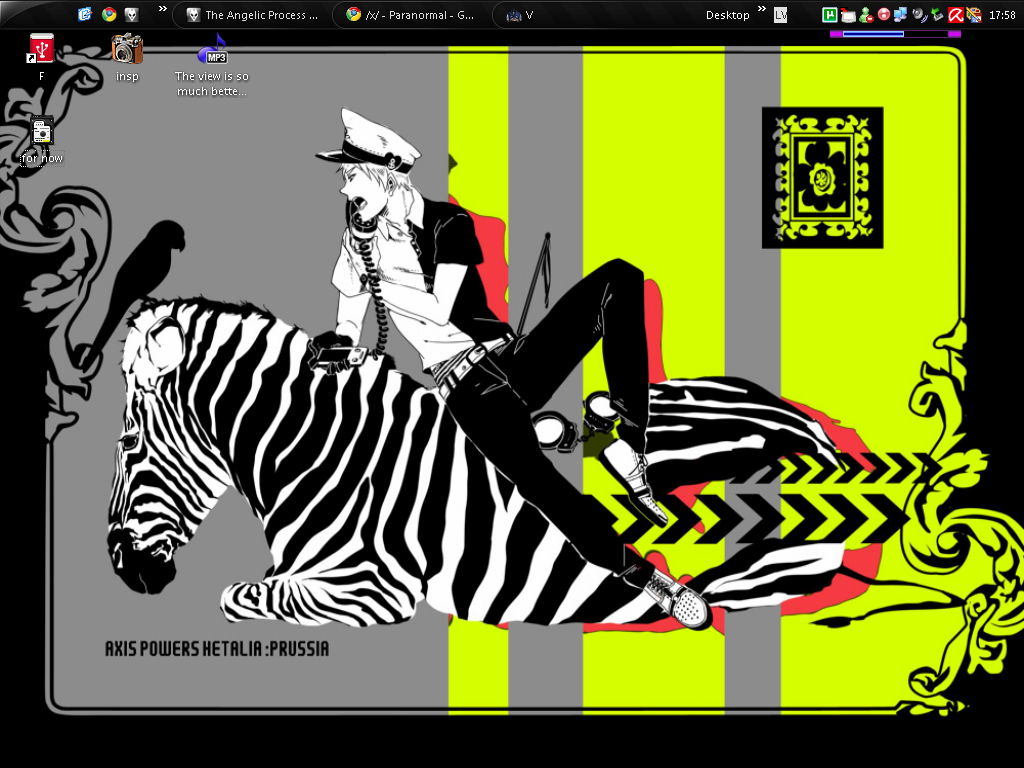Click the blue progress bar under the tray
This screenshot has height=768, width=1024.
pyautogui.click(x=873, y=34)
